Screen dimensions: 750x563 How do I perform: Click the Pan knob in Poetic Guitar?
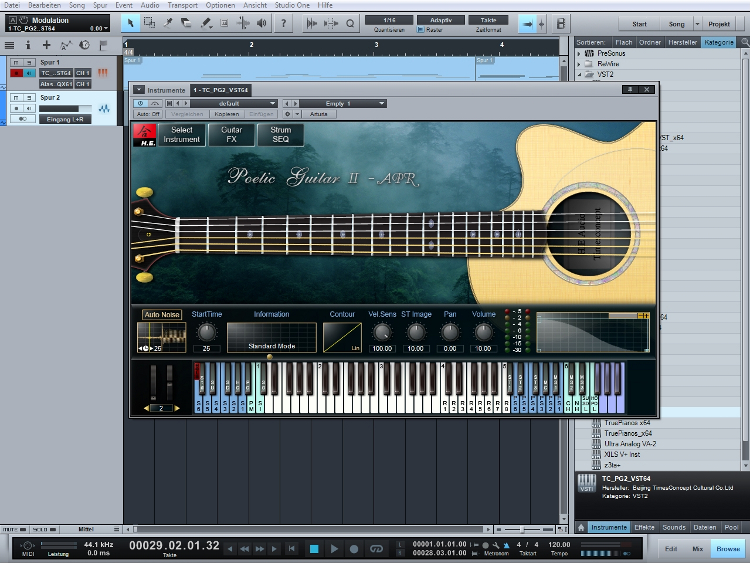click(450, 332)
